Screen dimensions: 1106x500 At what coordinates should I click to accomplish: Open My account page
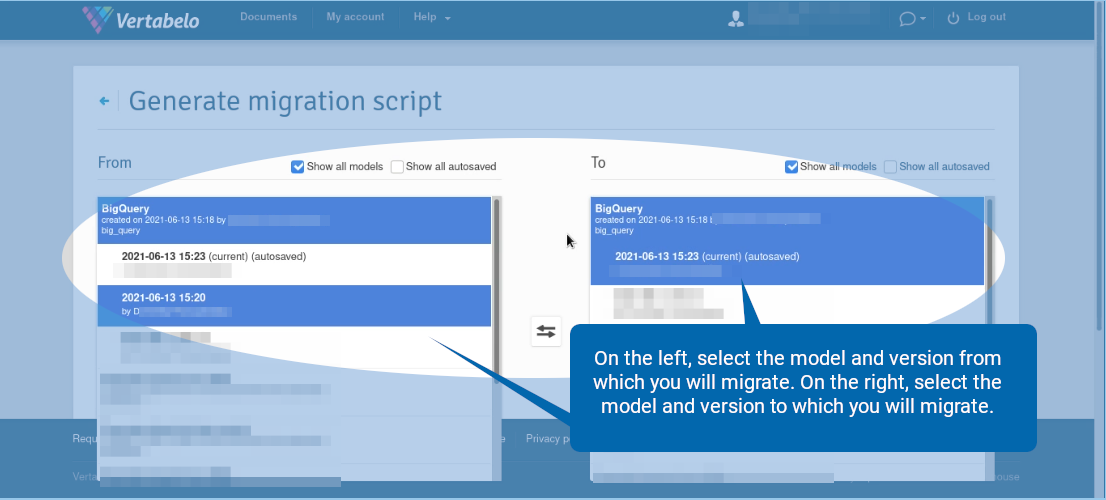point(356,17)
